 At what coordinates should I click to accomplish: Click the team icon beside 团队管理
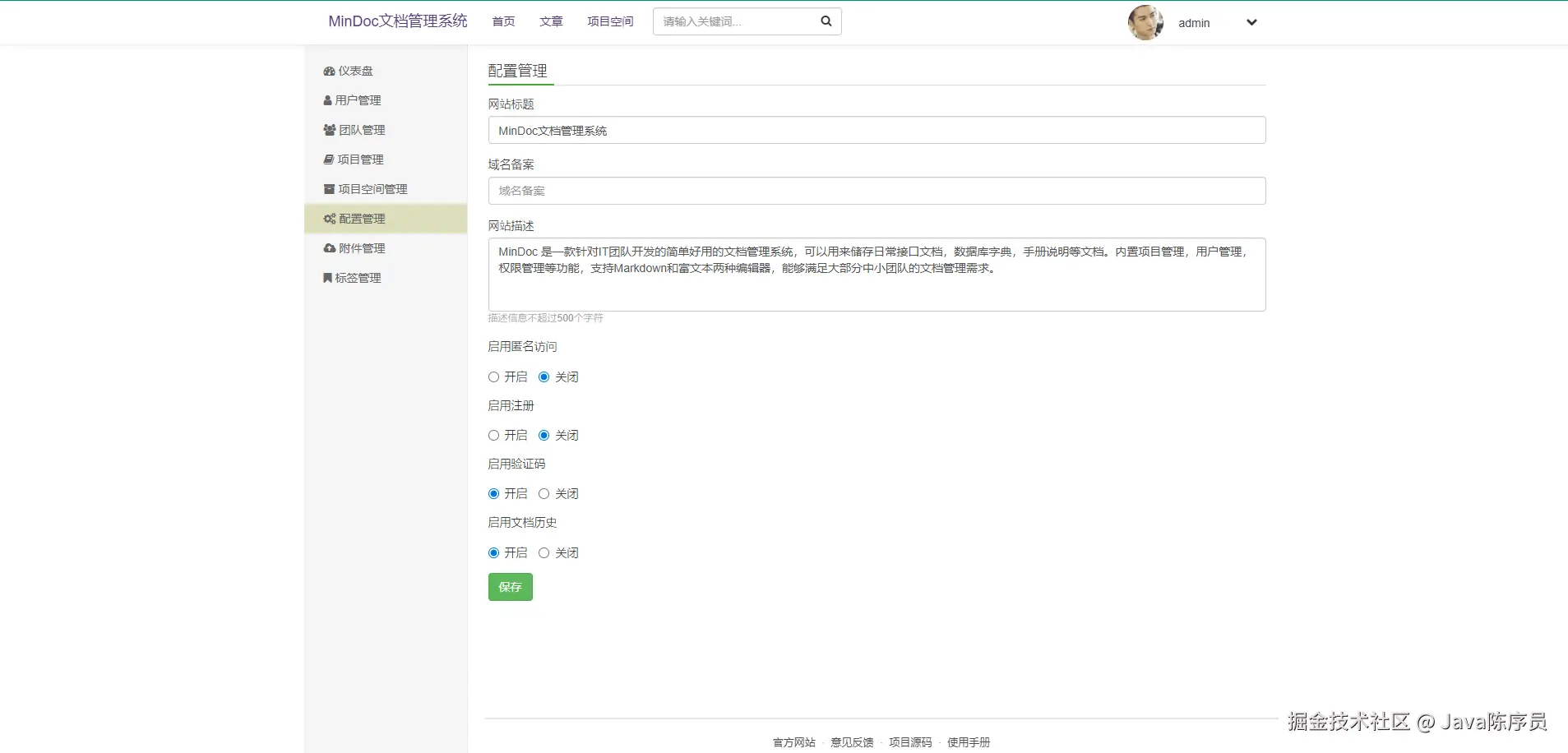tap(330, 130)
